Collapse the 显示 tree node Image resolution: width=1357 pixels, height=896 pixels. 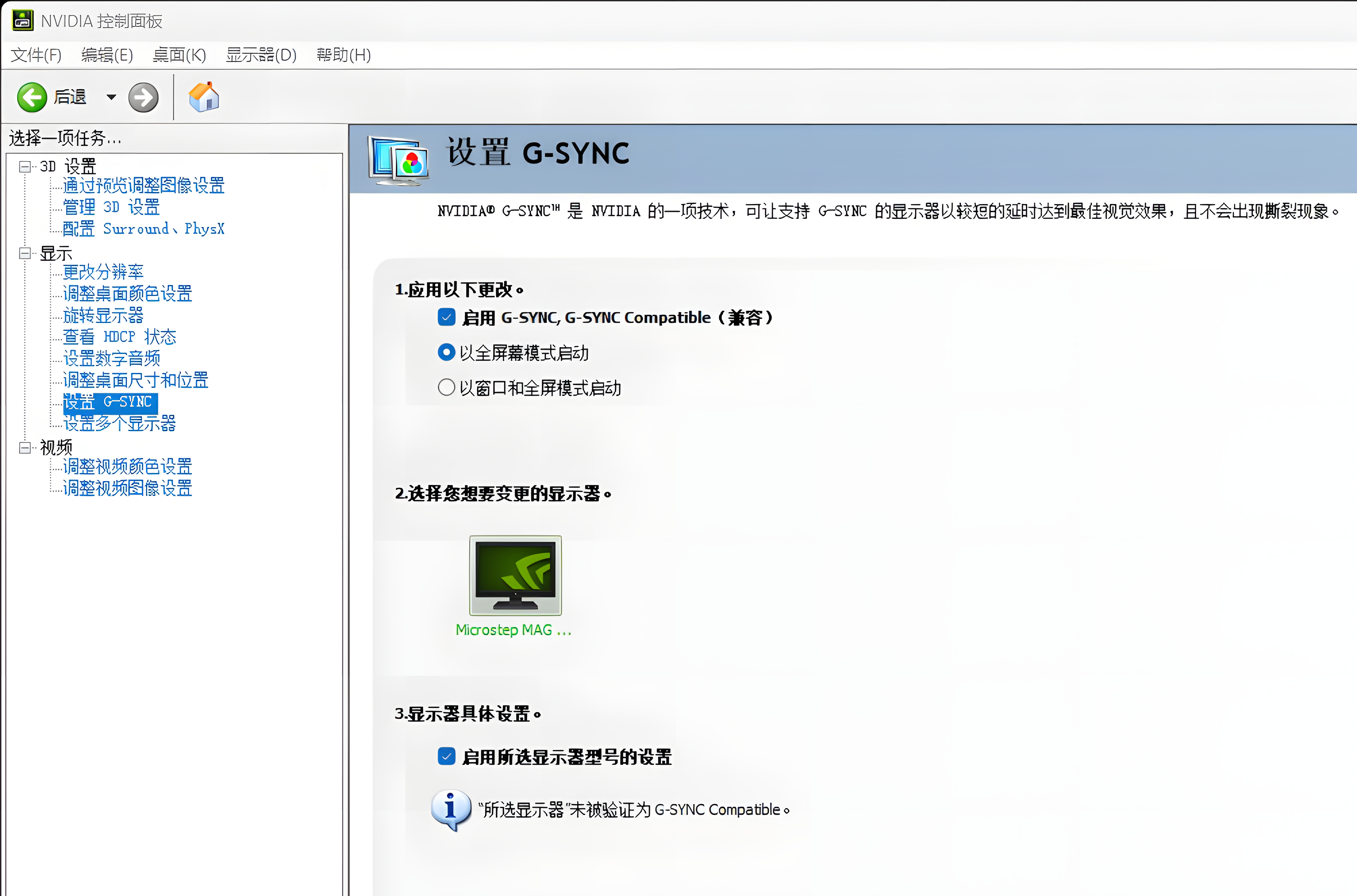tap(25, 253)
